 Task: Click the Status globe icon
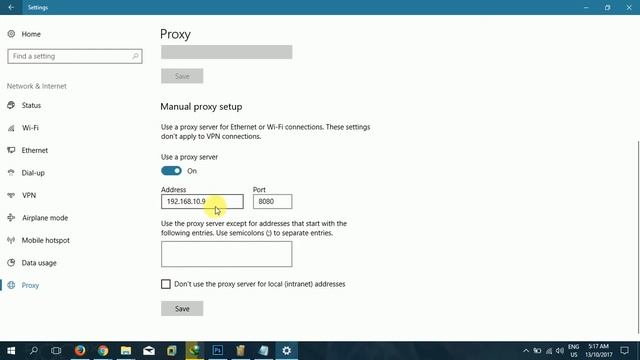(x=11, y=105)
